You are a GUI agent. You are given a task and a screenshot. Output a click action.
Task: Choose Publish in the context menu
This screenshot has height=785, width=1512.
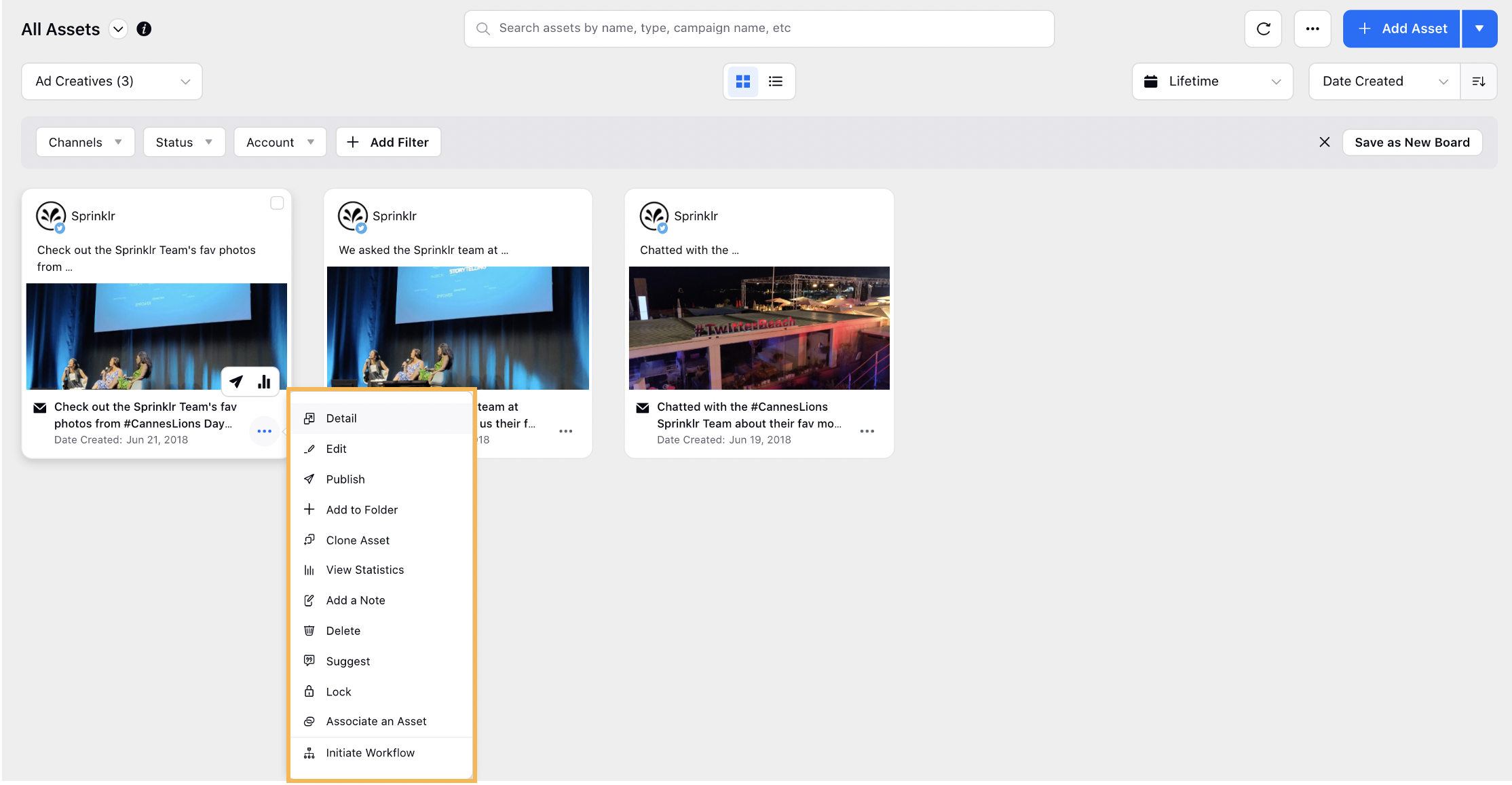coord(381,479)
